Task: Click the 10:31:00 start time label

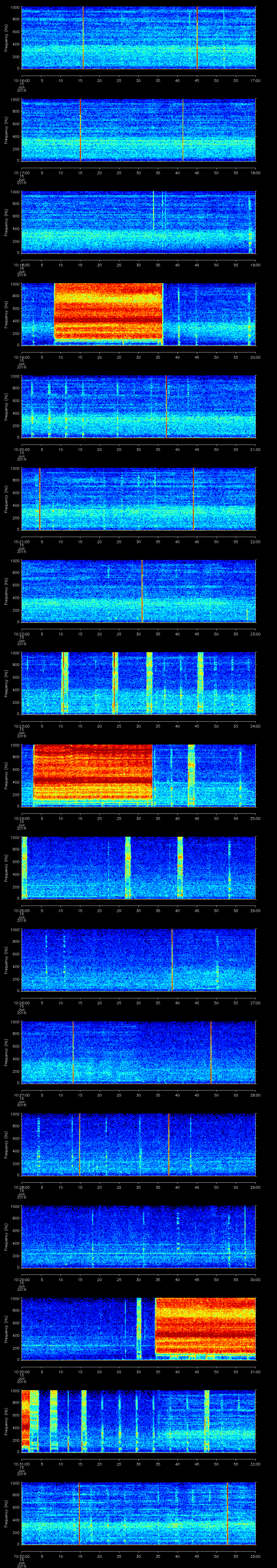Action: tap(21, 1463)
